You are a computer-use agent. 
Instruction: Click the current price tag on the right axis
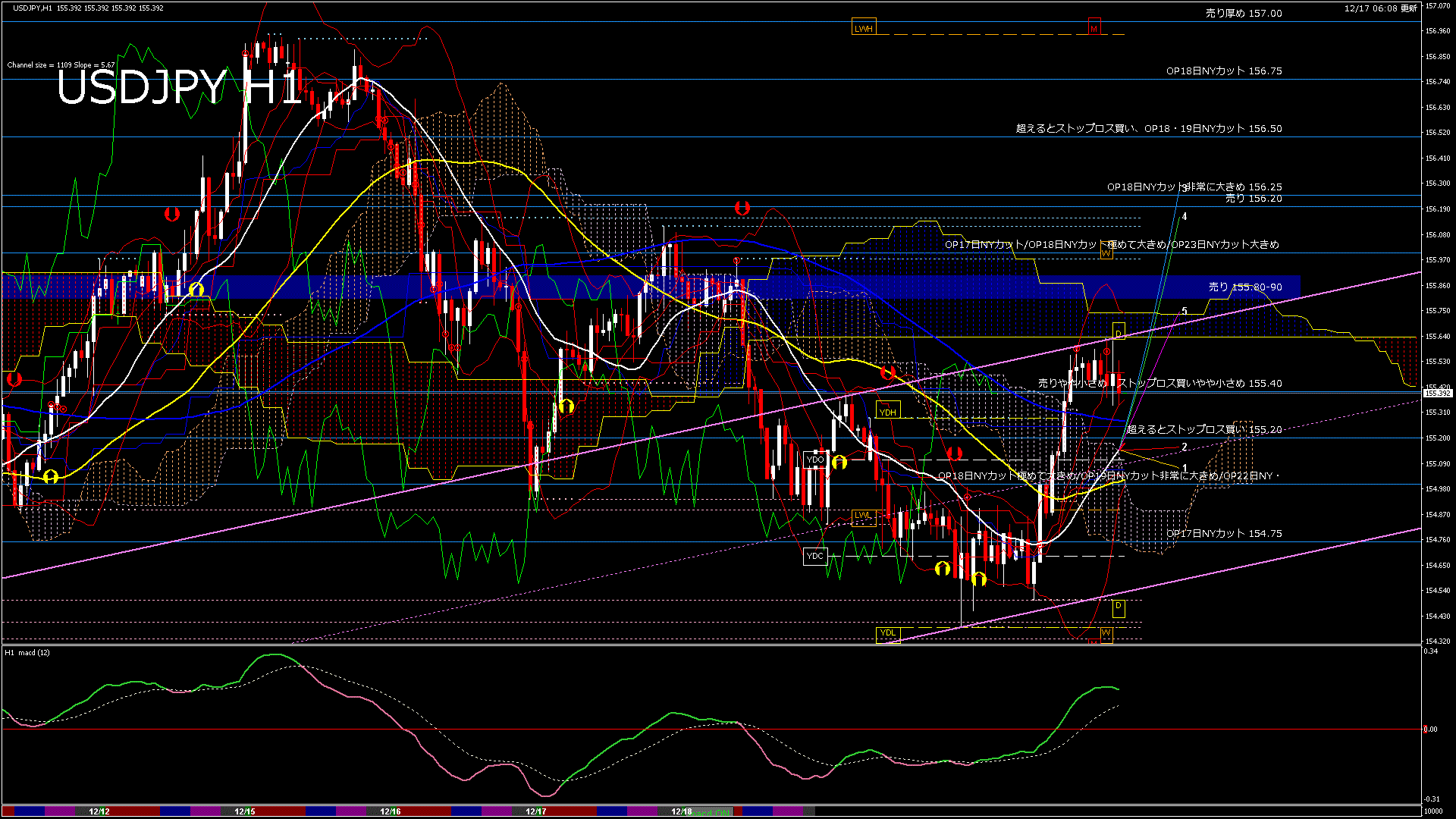[1437, 394]
